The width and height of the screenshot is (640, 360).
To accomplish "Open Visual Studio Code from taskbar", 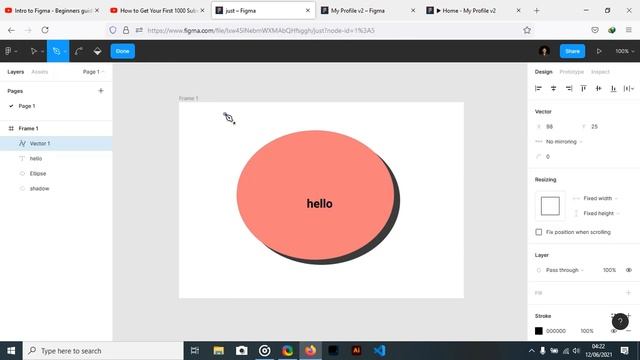I will [379, 351].
